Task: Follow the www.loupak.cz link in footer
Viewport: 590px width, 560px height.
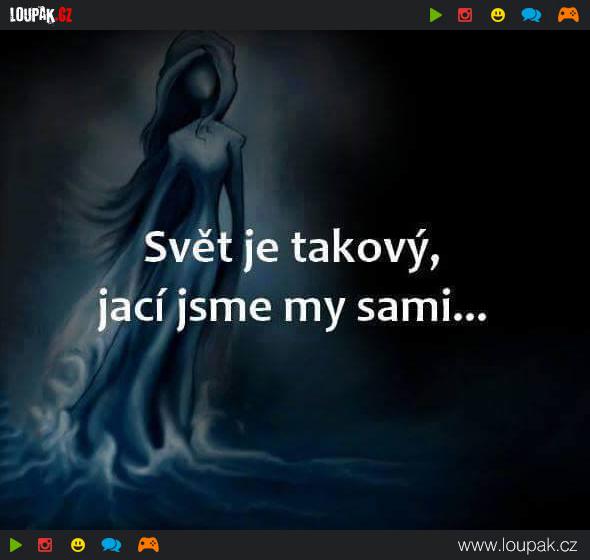Action: pos(517,545)
